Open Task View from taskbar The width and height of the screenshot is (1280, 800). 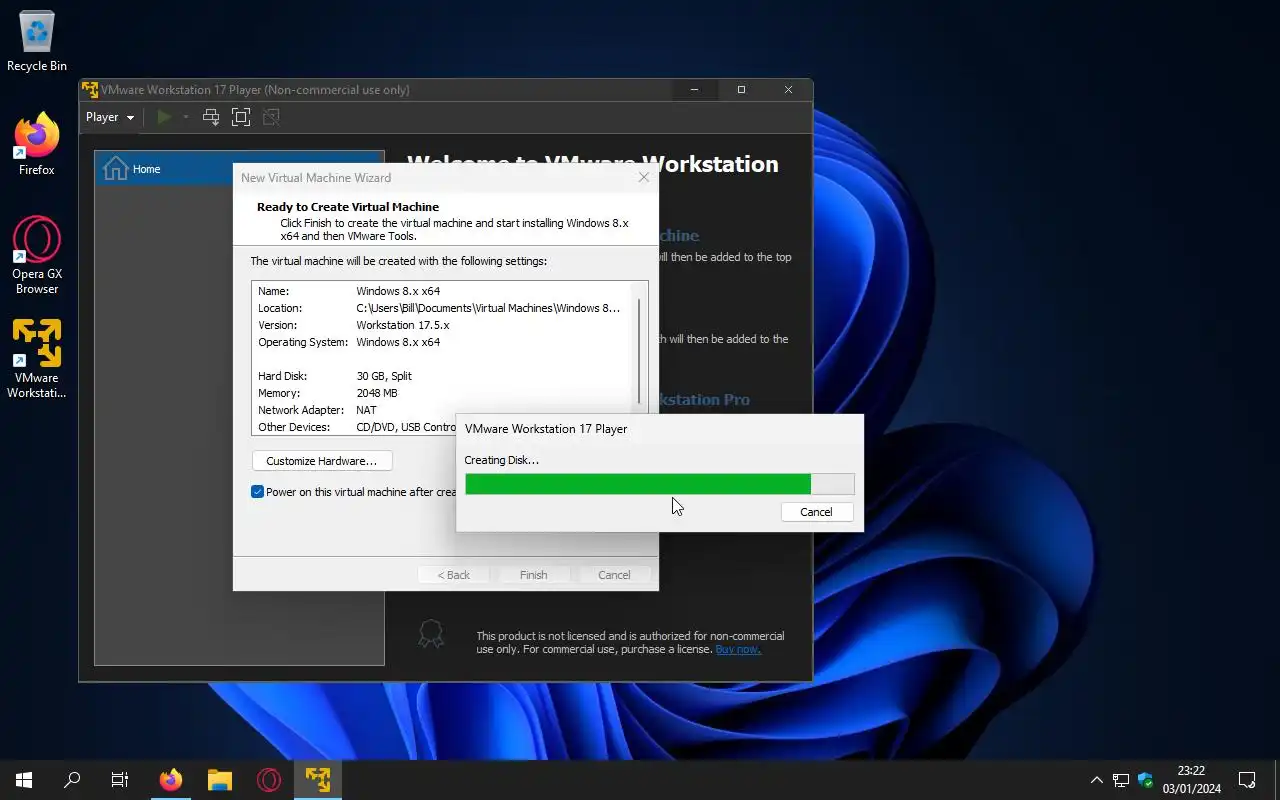coord(120,780)
